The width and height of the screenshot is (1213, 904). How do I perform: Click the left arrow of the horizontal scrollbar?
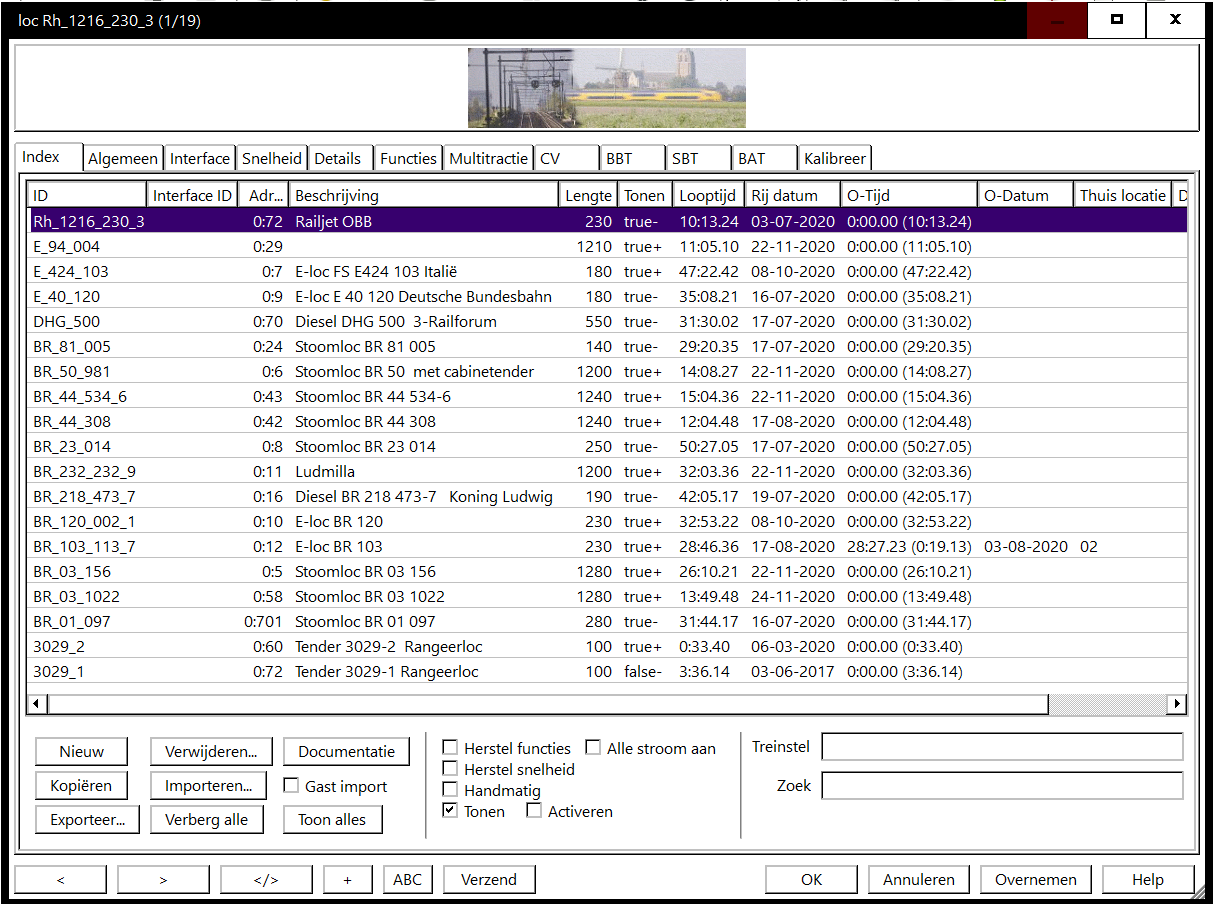tap(37, 704)
